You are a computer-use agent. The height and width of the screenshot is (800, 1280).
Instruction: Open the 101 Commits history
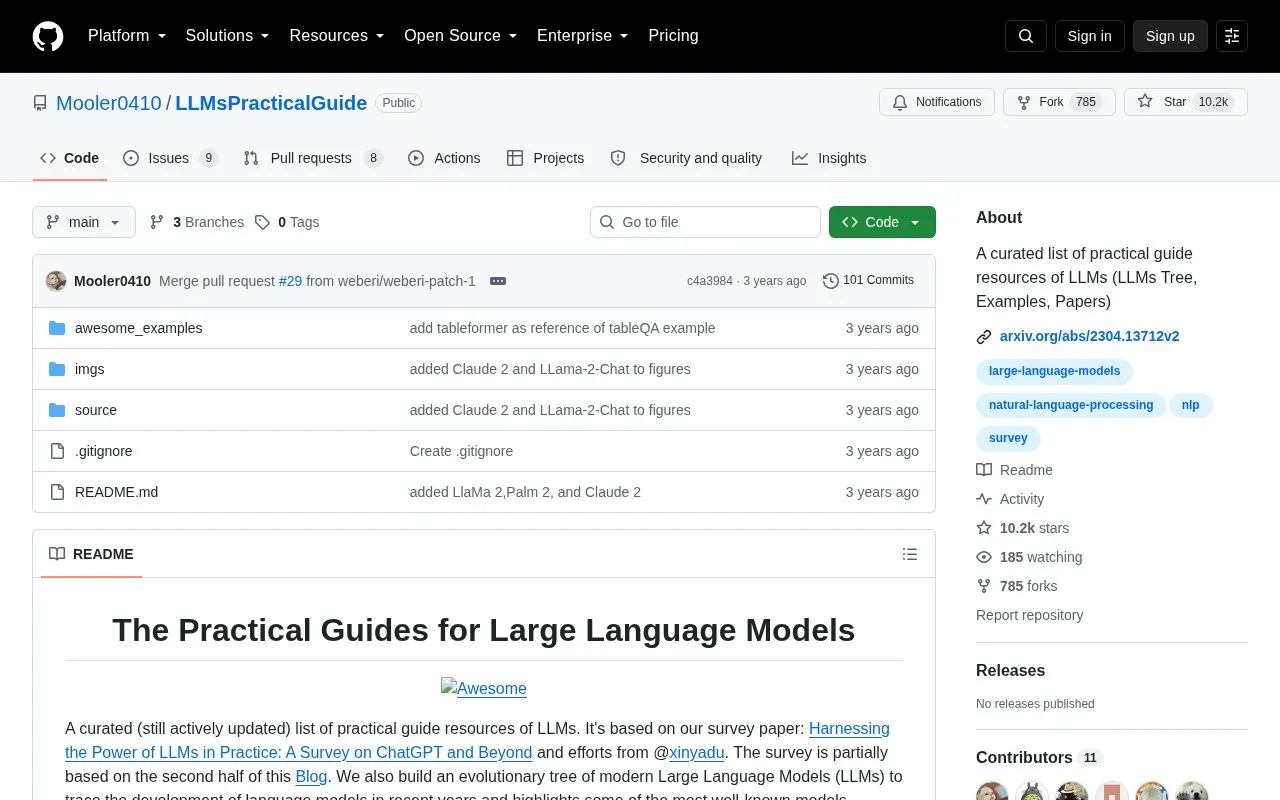868,280
